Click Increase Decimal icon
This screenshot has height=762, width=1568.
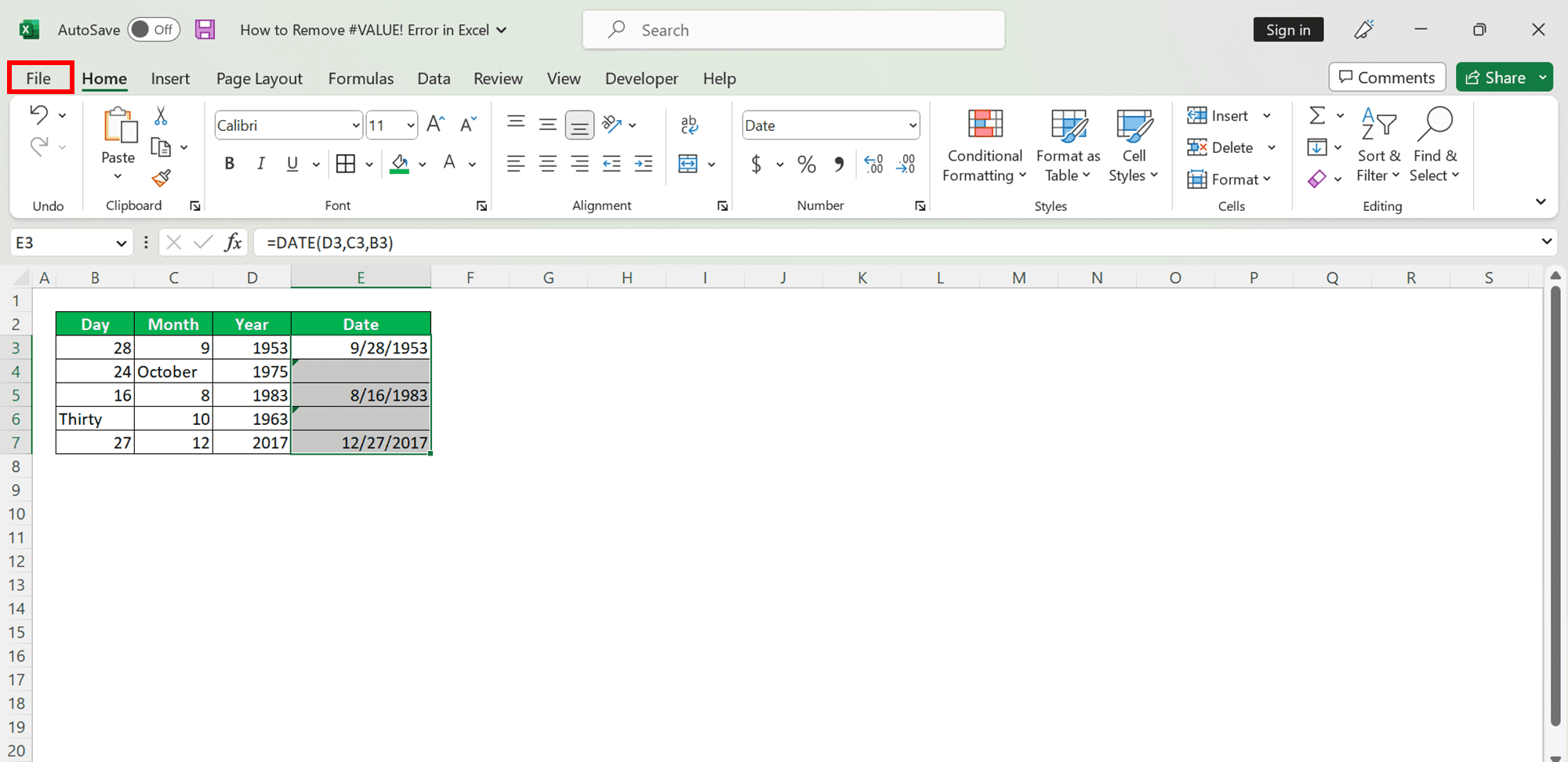click(x=873, y=164)
